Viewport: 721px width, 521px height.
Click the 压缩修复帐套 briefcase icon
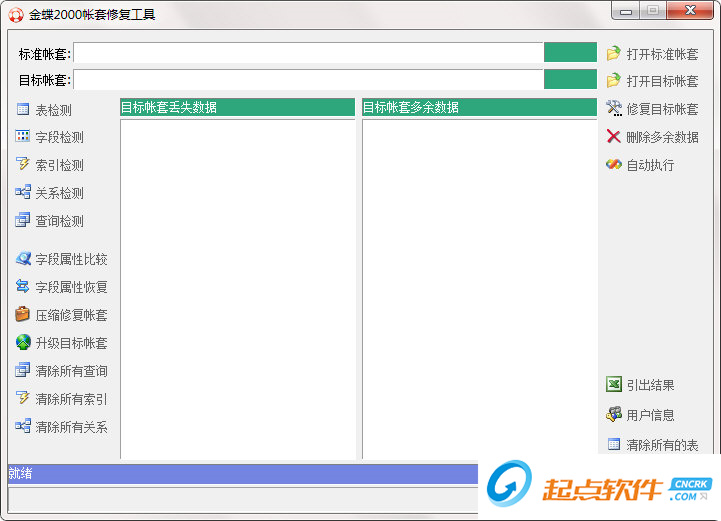click(x=23, y=314)
